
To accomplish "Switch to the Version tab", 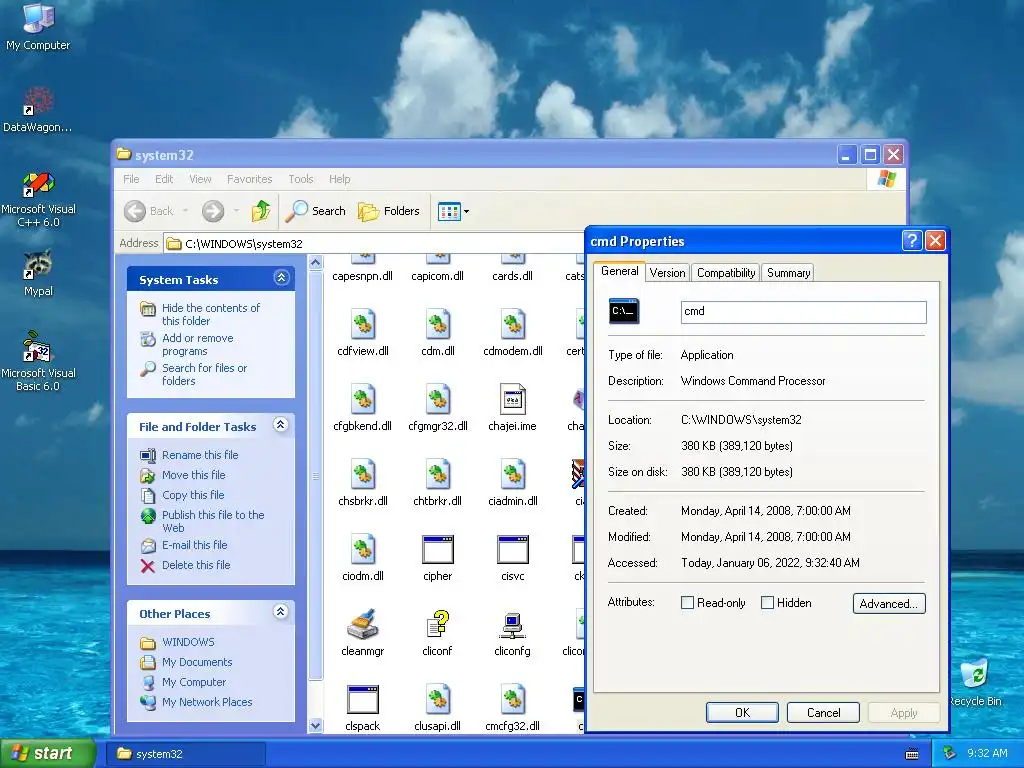I will (667, 273).
